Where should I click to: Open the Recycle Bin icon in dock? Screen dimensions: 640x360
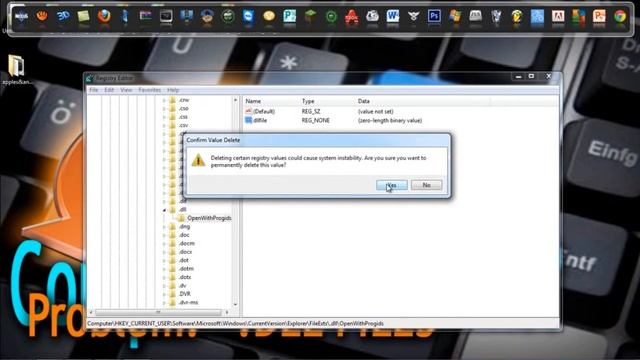coord(496,16)
